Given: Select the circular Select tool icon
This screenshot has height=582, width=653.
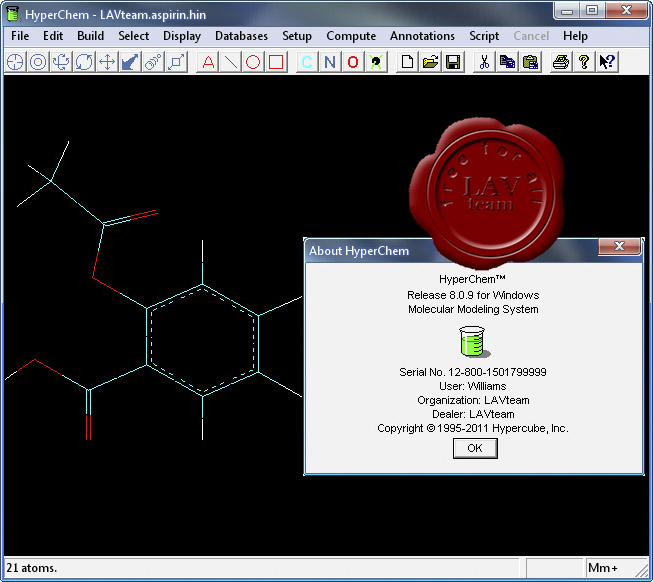Looking at the screenshot, I should (x=38, y=62).
